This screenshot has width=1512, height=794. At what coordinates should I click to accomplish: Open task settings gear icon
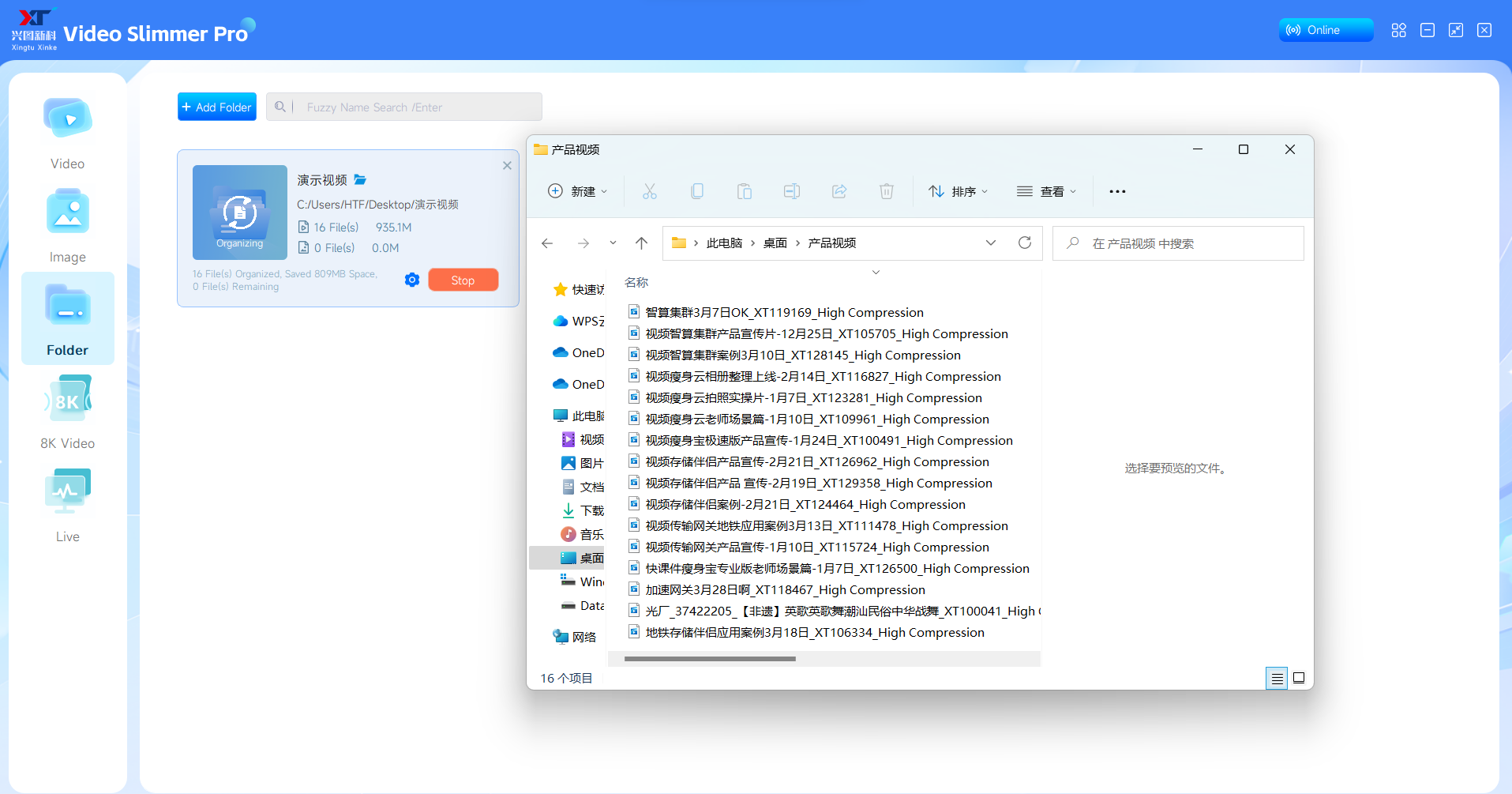411,280
